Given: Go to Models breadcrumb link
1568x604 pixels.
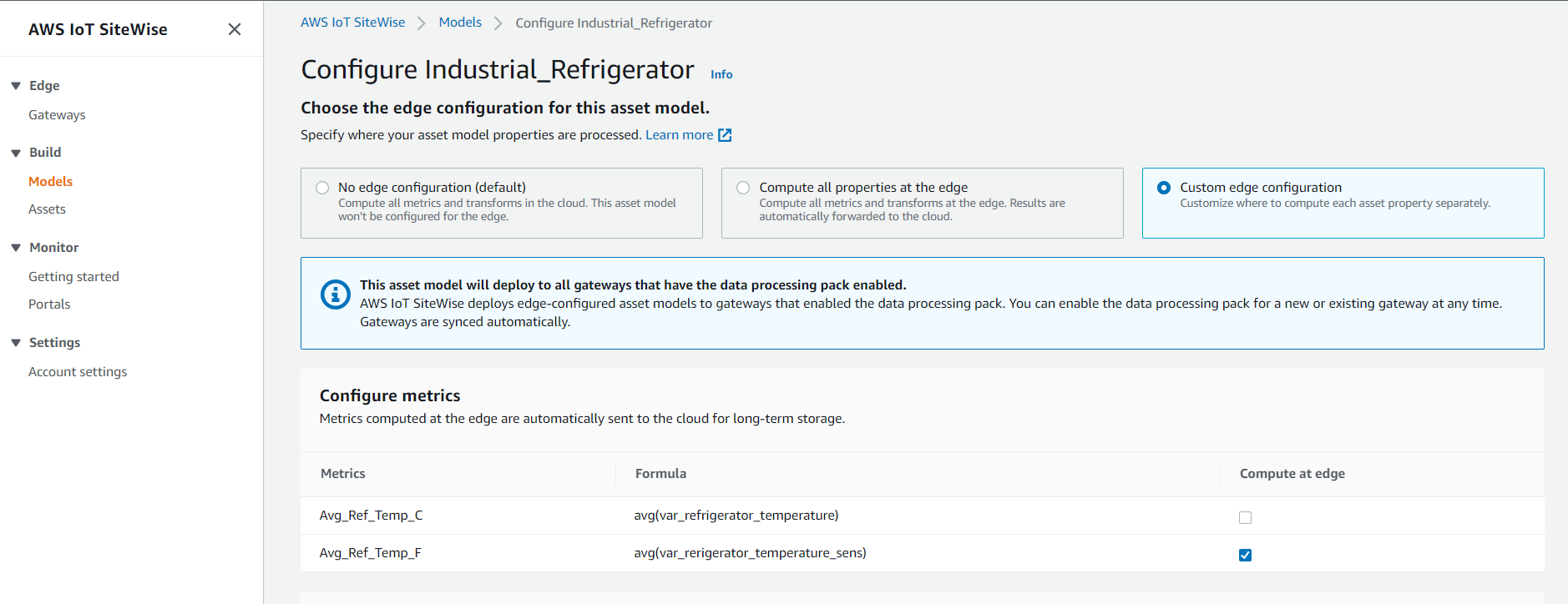Looking at the screenshot, I should (x=460, y=23).
